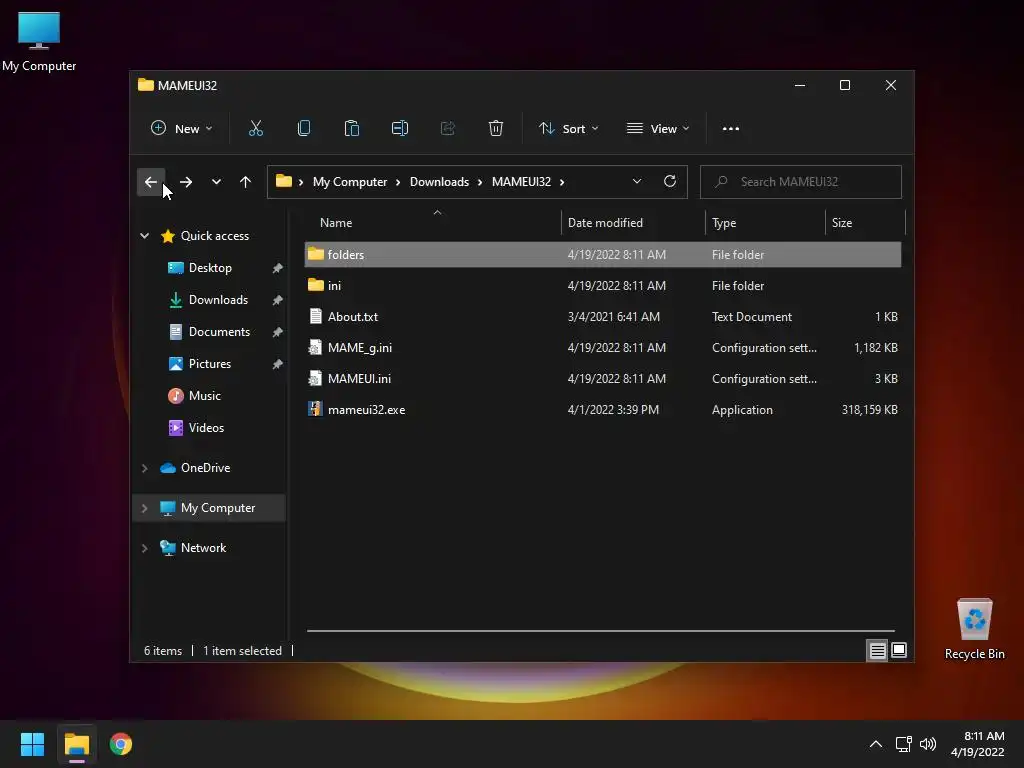1024x768 pixels.
Task: Launch Chrome from the taskbar
Action: click(121, 744)
